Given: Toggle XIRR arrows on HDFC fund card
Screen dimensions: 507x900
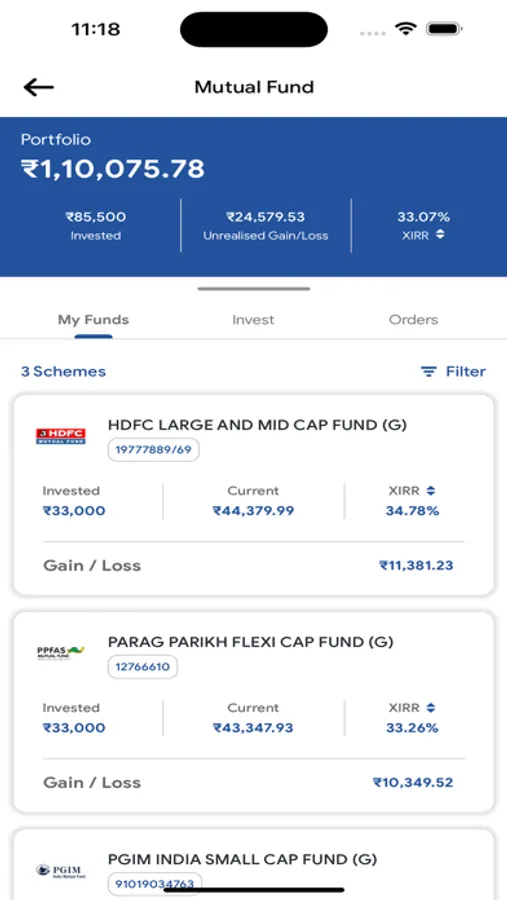Looking at the screenshot, I should pyautogui.click(x=431, y=491).
